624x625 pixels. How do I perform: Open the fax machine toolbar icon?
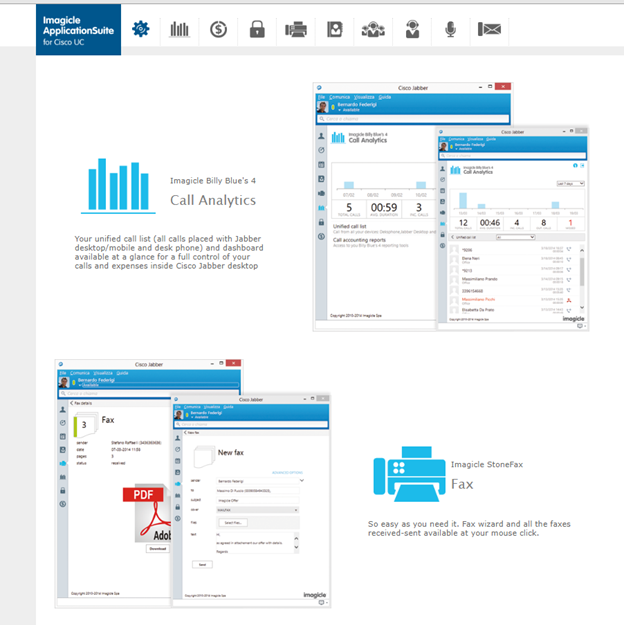pyautogui.click(x=296, y=29)
